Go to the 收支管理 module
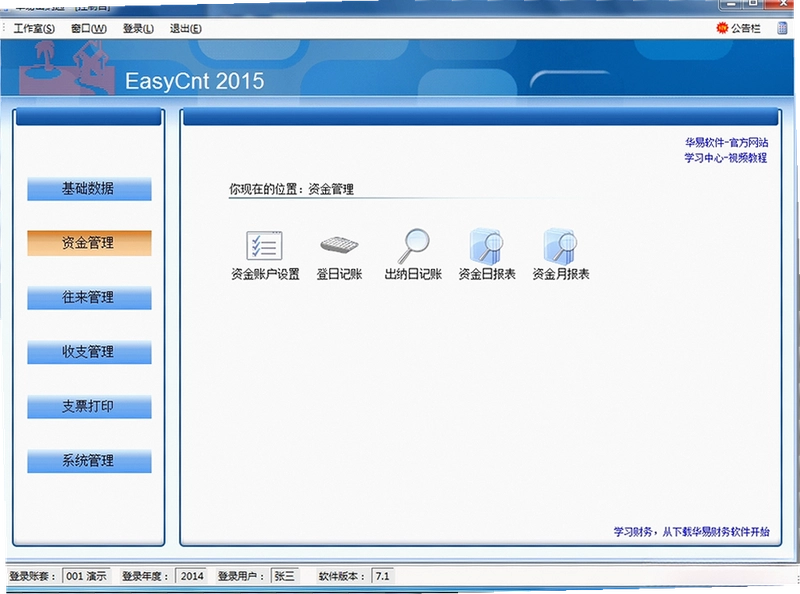 (89, 352)
